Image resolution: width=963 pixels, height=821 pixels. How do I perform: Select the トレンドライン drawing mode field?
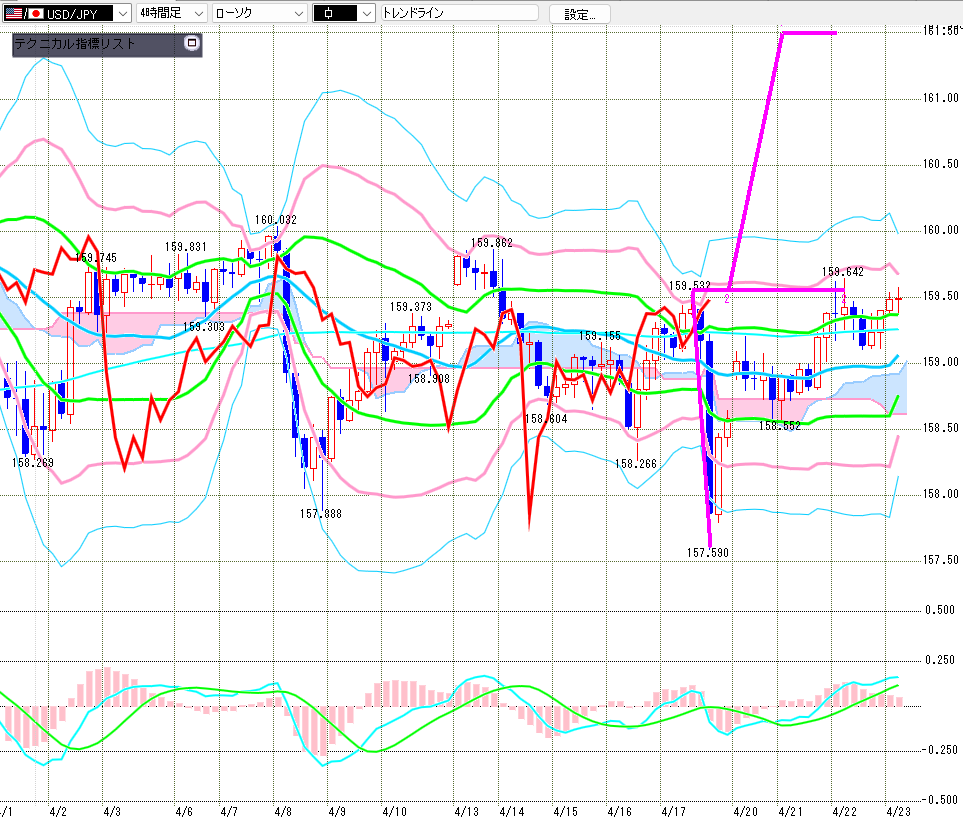click(459, 13)
